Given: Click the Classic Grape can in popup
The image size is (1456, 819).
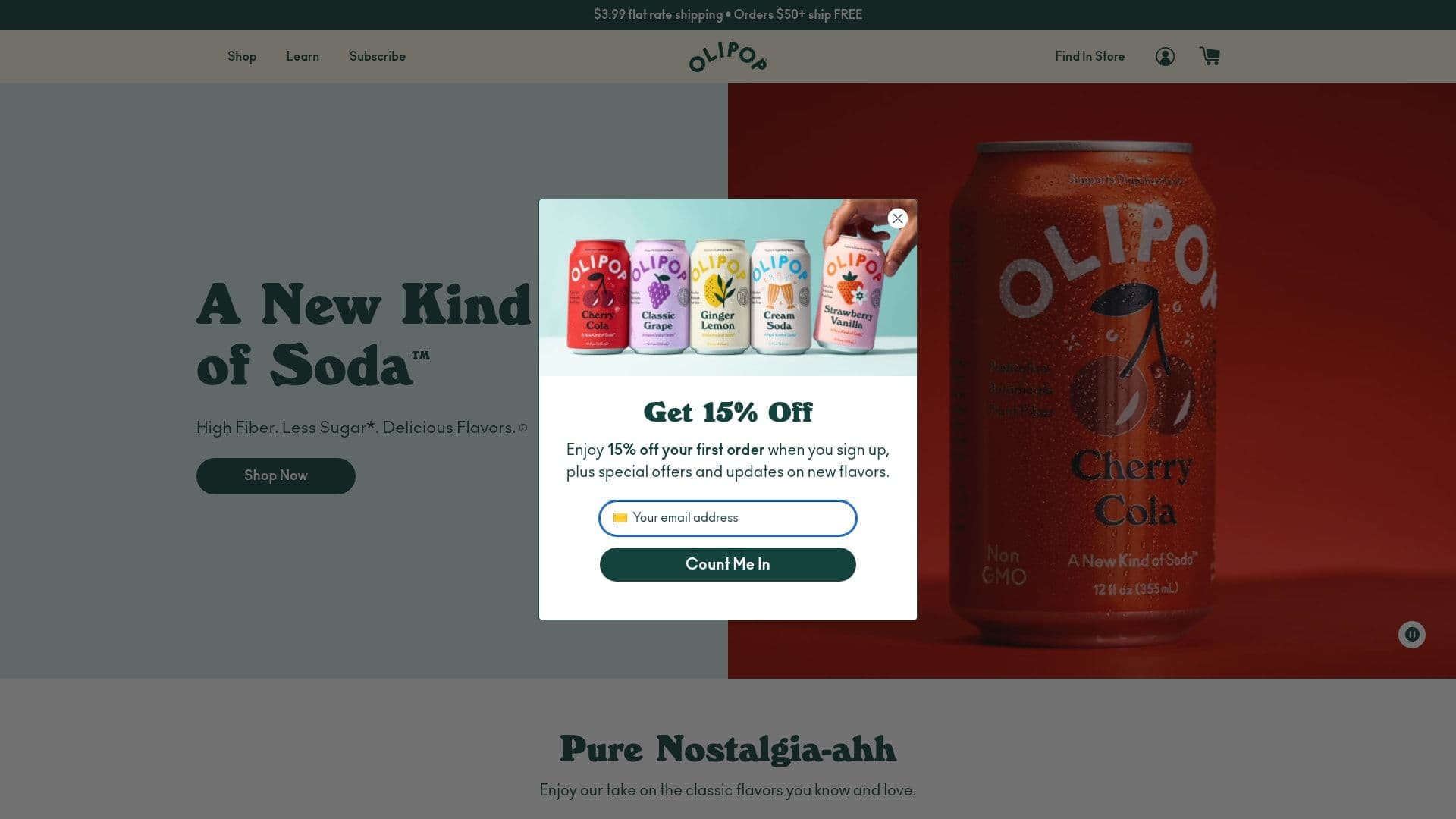Looking at the screenshot, I should tap(659, 297).
